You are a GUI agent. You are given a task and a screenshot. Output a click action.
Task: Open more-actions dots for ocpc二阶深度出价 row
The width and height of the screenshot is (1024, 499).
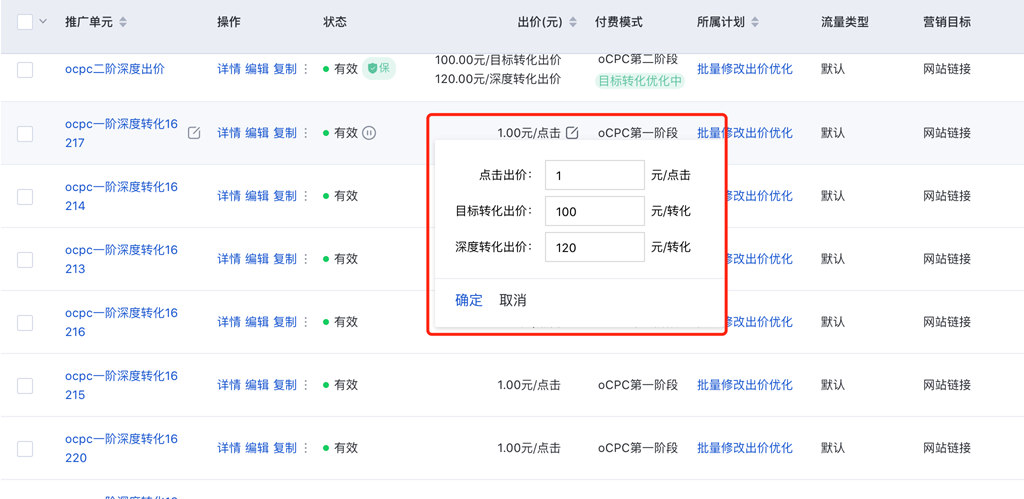[306, 69]
